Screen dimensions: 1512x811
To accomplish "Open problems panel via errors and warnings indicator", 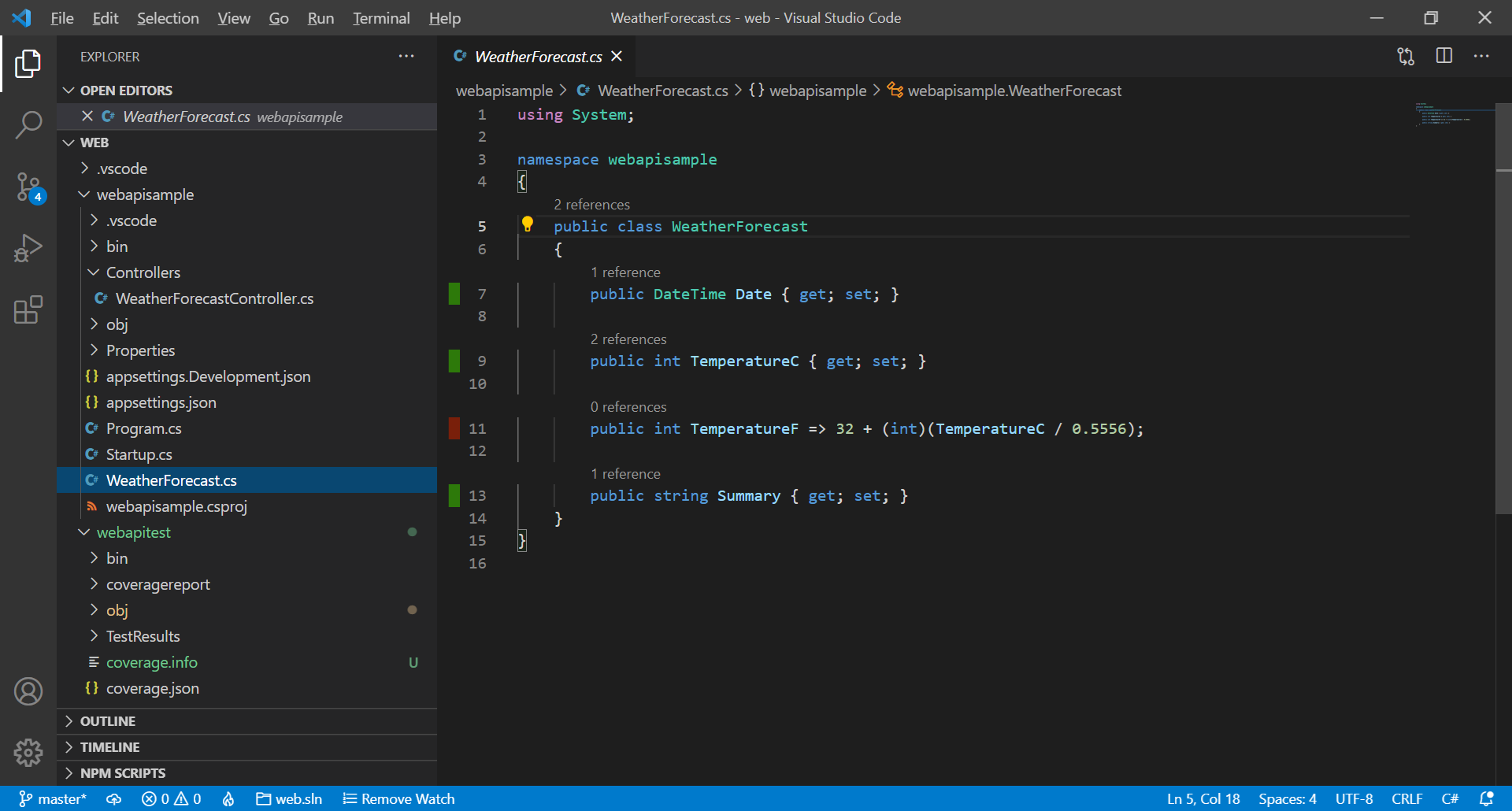I will [171, 798].
